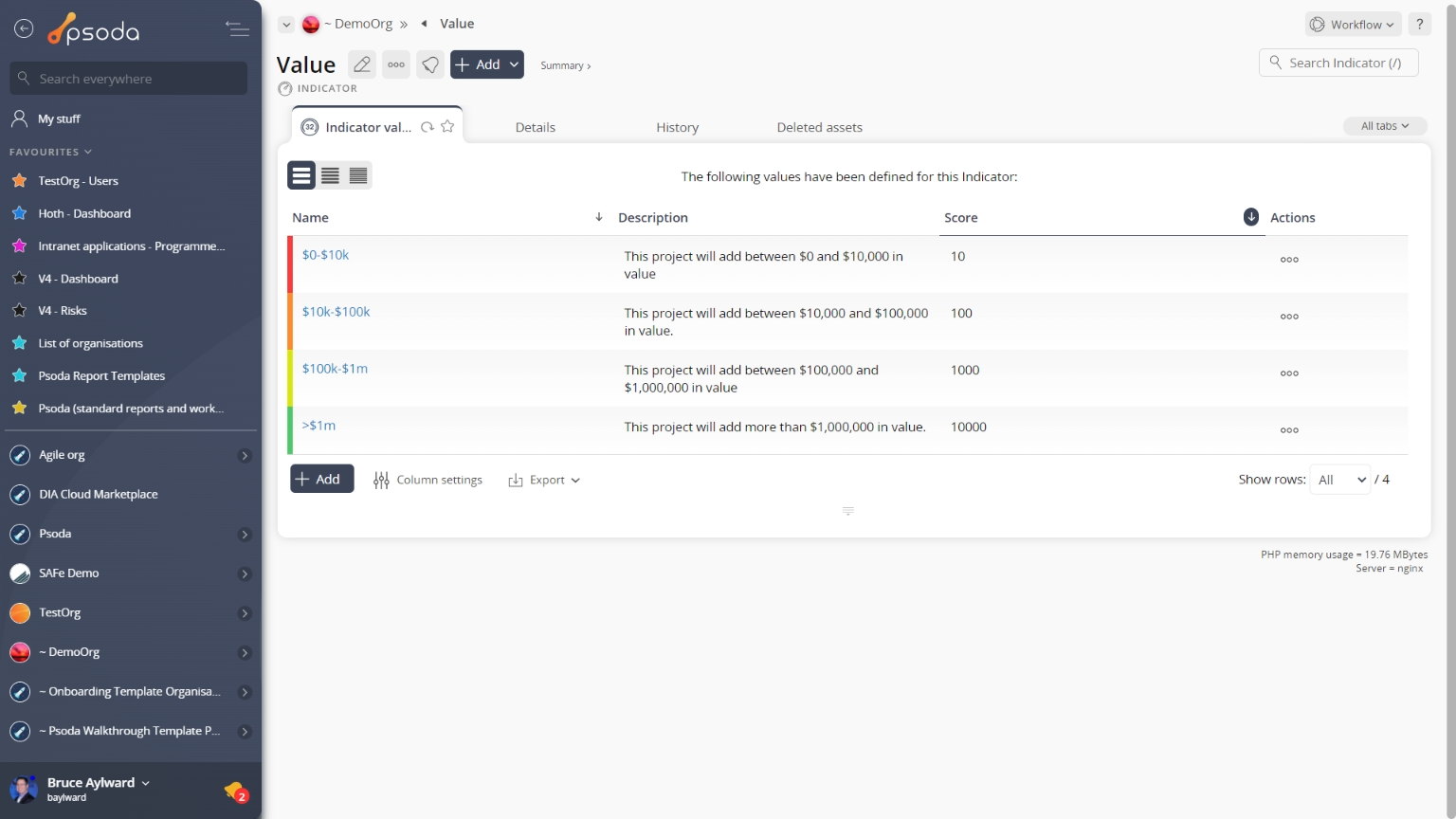Click the SAFe Demo organisation icon
Image resolution: width=1456 pixels, height=819 pixels.
(x=20, y=573)
